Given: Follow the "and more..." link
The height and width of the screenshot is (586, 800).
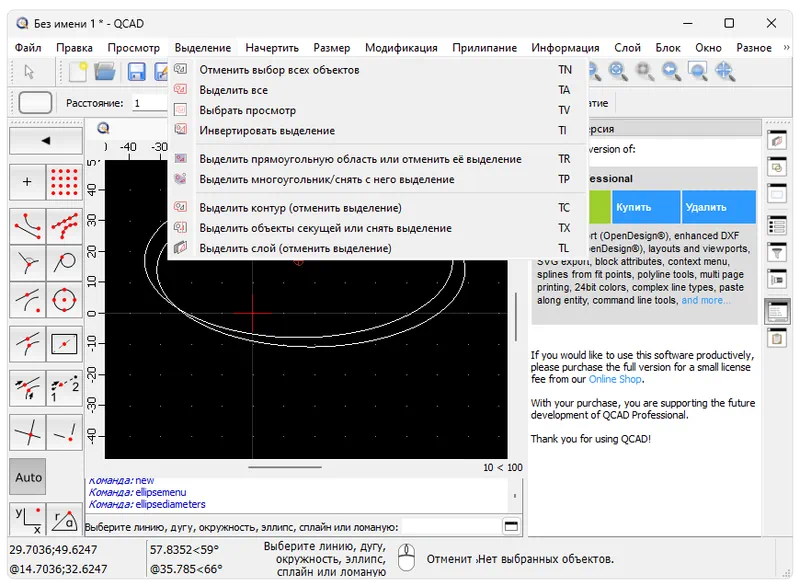Looking at the screenshot, I should click(x=706, y=300).
